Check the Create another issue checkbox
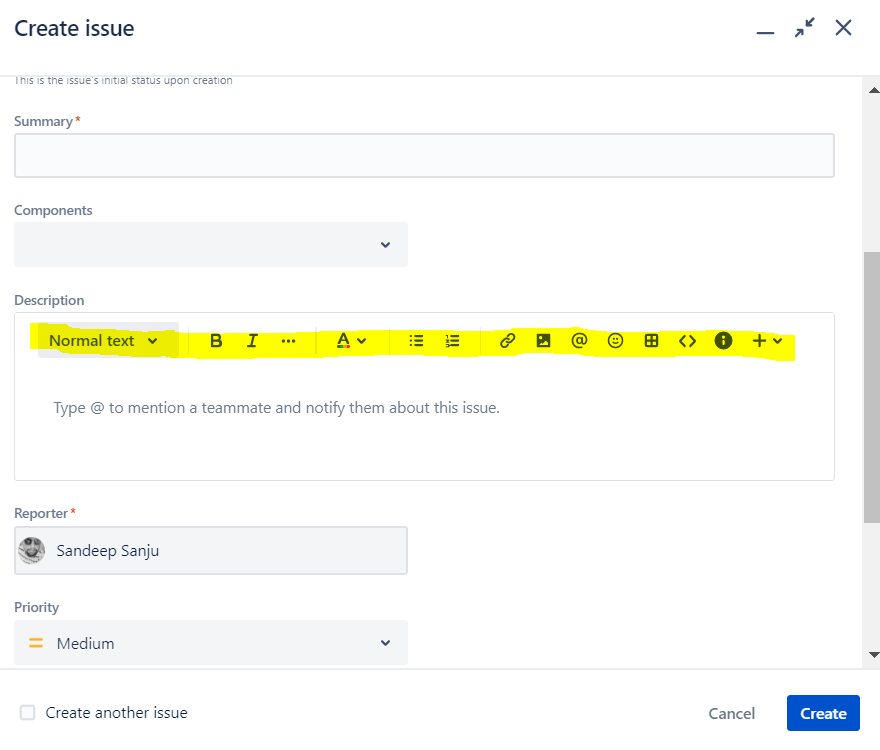Screen dimensions: 880x750 click(x=28, y=712)
